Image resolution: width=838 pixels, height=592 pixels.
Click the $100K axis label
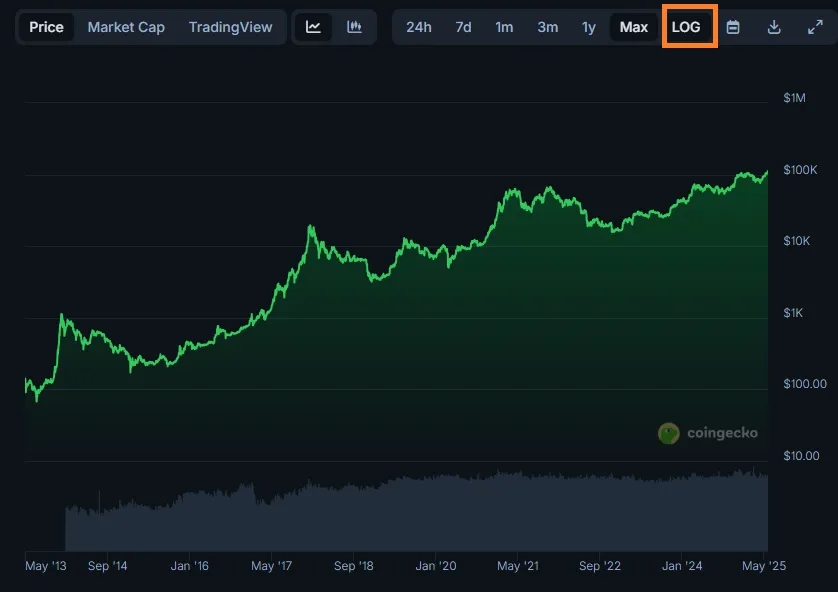tap(800, 169)
